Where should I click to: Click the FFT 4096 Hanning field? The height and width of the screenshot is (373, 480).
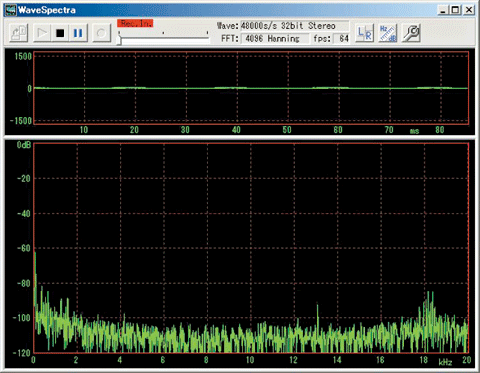(x=275, y=38)
